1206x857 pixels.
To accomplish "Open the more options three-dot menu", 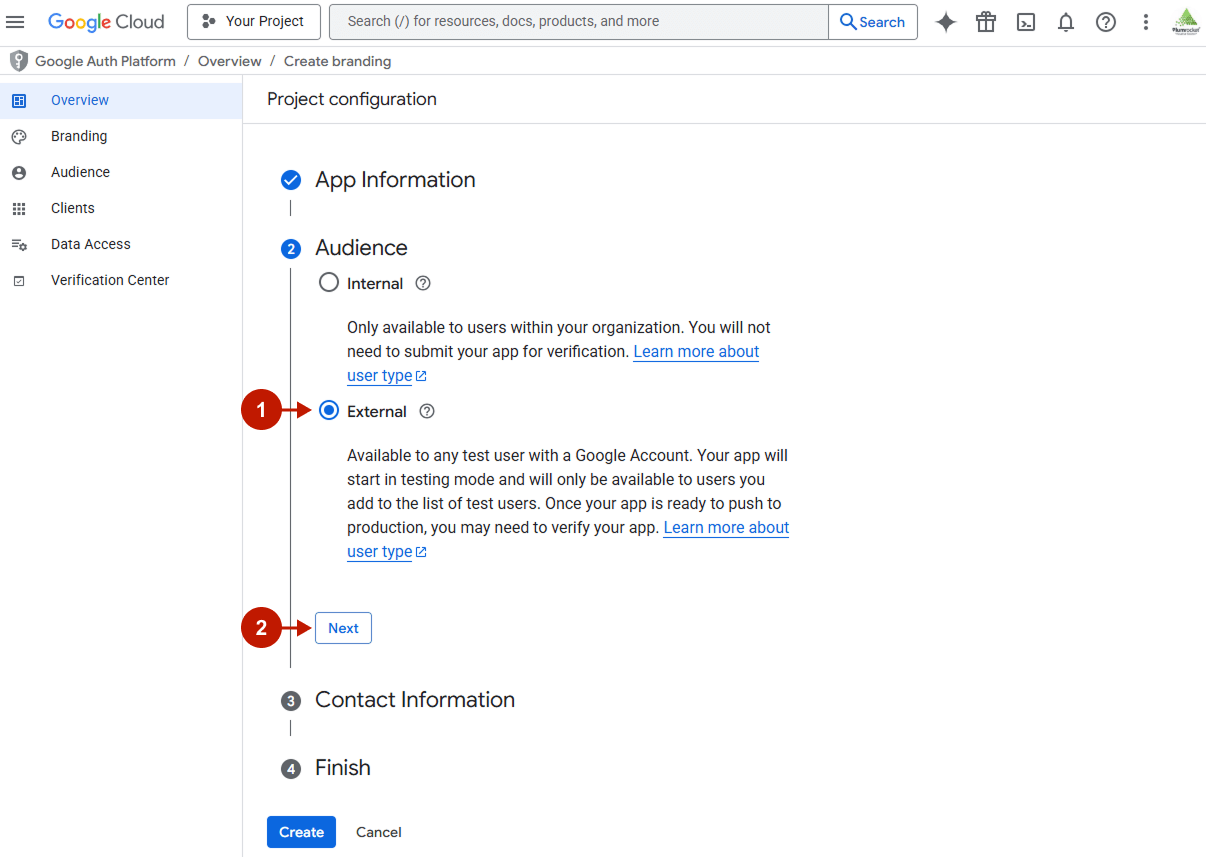I will pos(1145,21).
